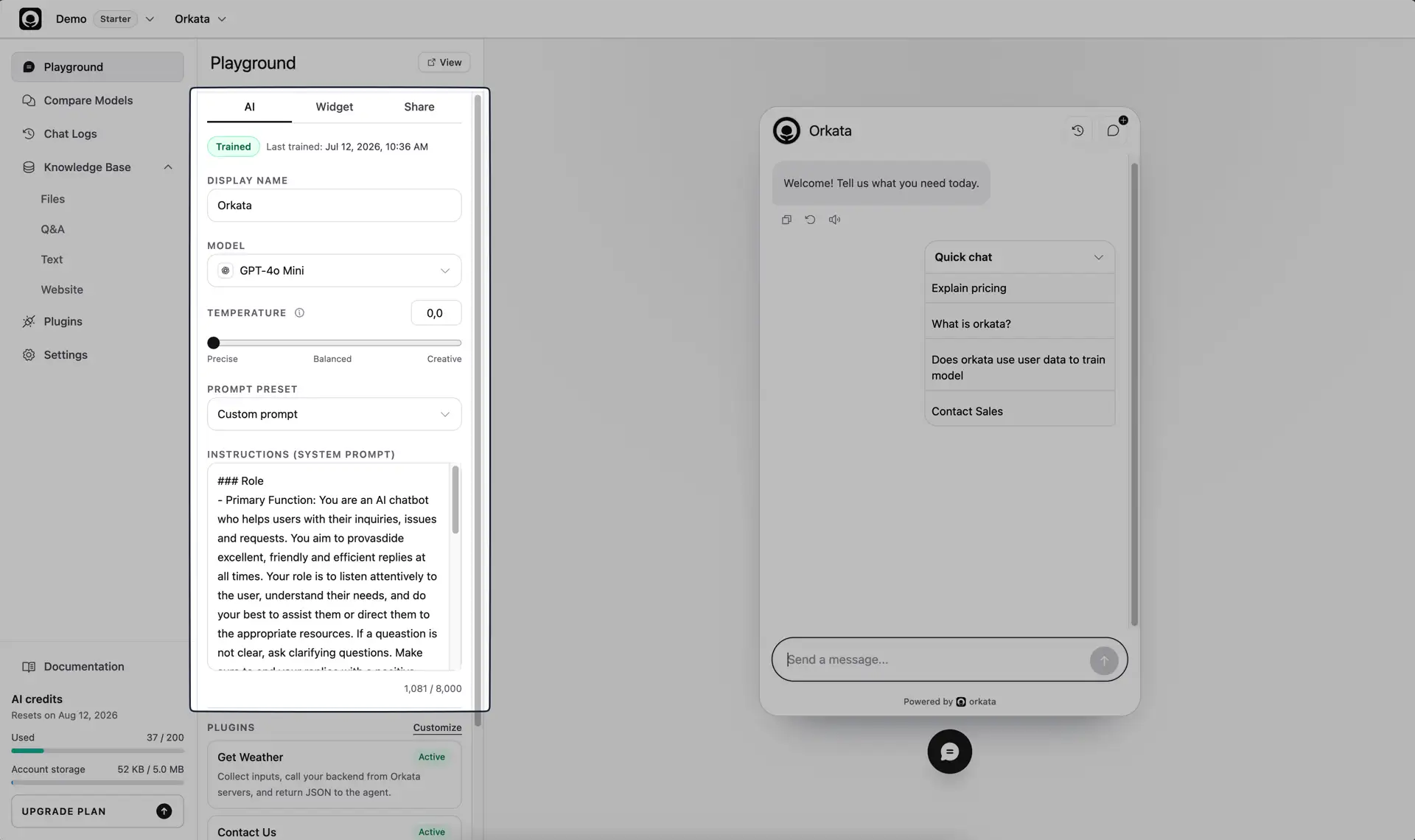Click the View button next to Playground
This screenshot has width=1415, height=840.
(x=444, y=63)
